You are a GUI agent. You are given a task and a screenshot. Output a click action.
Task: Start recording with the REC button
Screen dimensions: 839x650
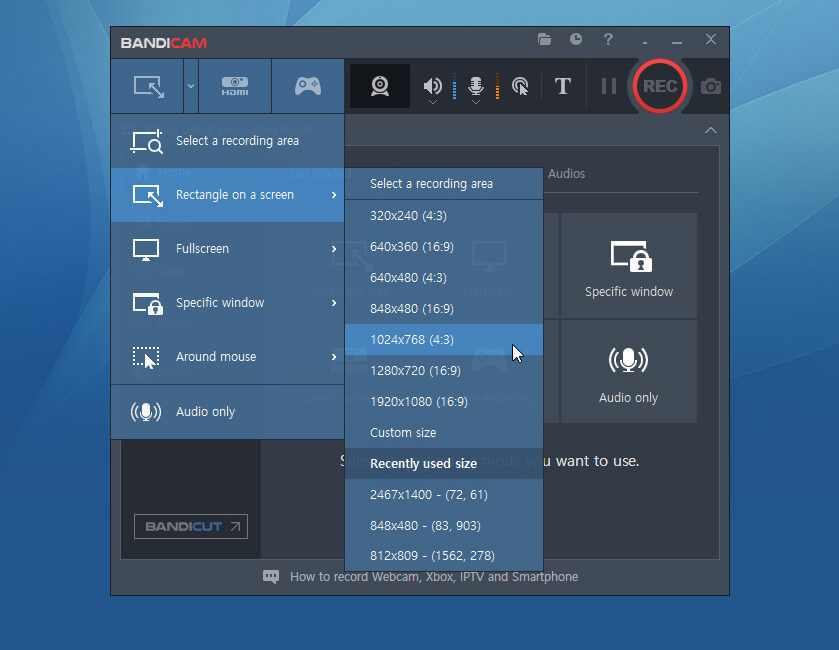pyautogui.click(x=659, y=86)
